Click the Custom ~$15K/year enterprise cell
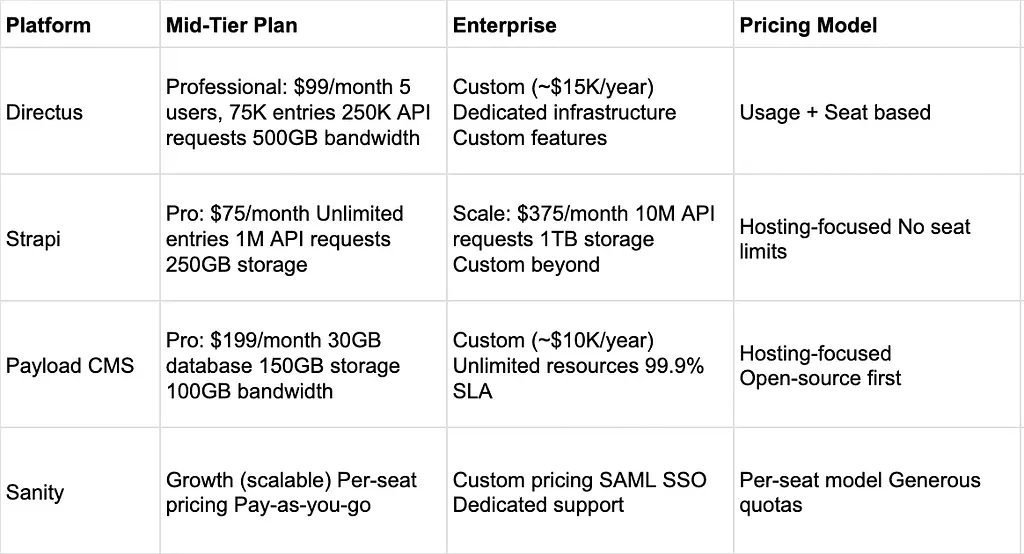Viewport: 1024px width, 554px height. (564, 112)
